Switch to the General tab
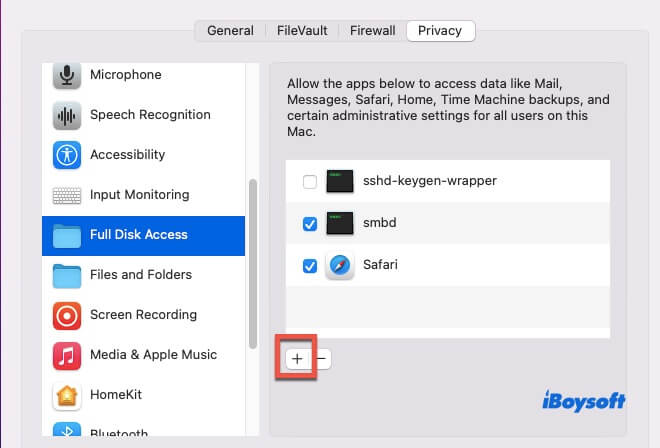Image resolution: width=660 pixels, height=448 pixels. (x=230, y=31)
